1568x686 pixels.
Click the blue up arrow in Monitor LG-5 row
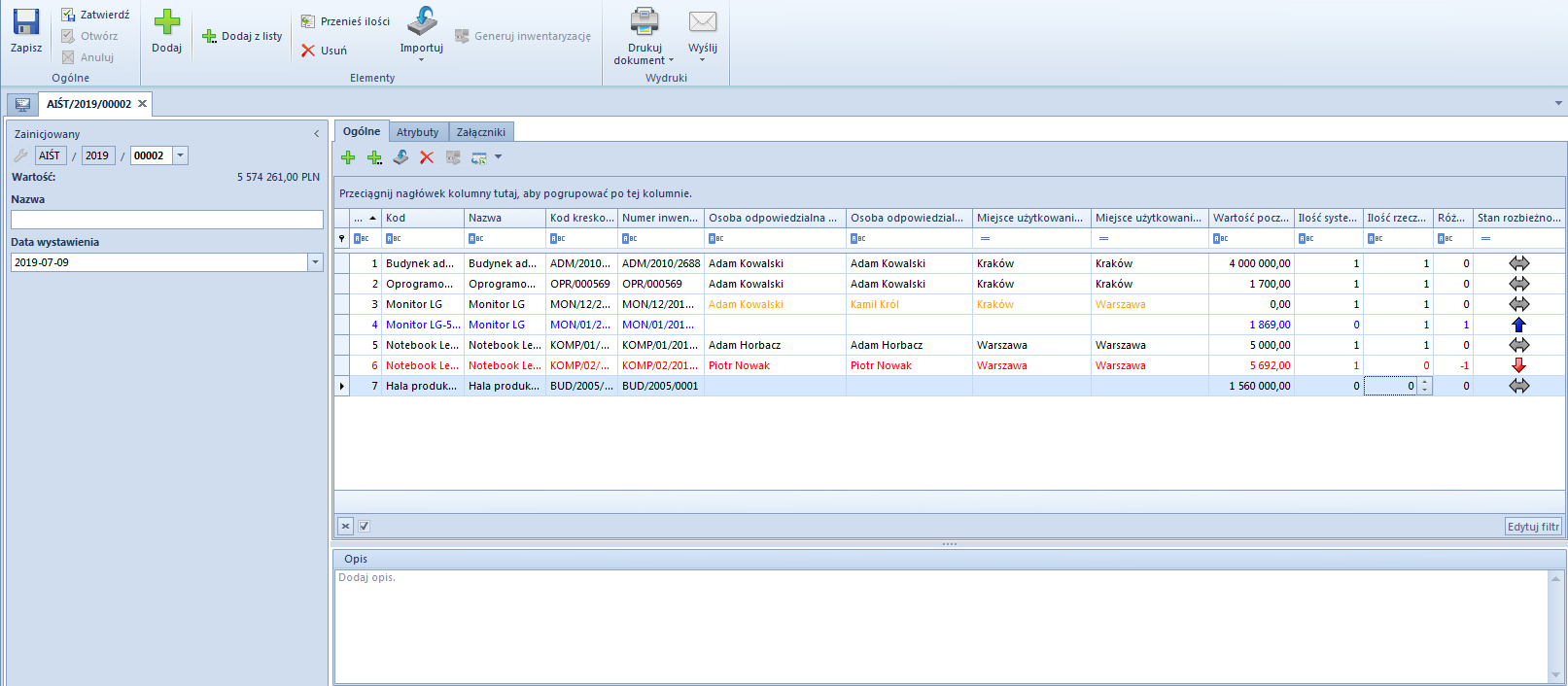pos(1518,325)
